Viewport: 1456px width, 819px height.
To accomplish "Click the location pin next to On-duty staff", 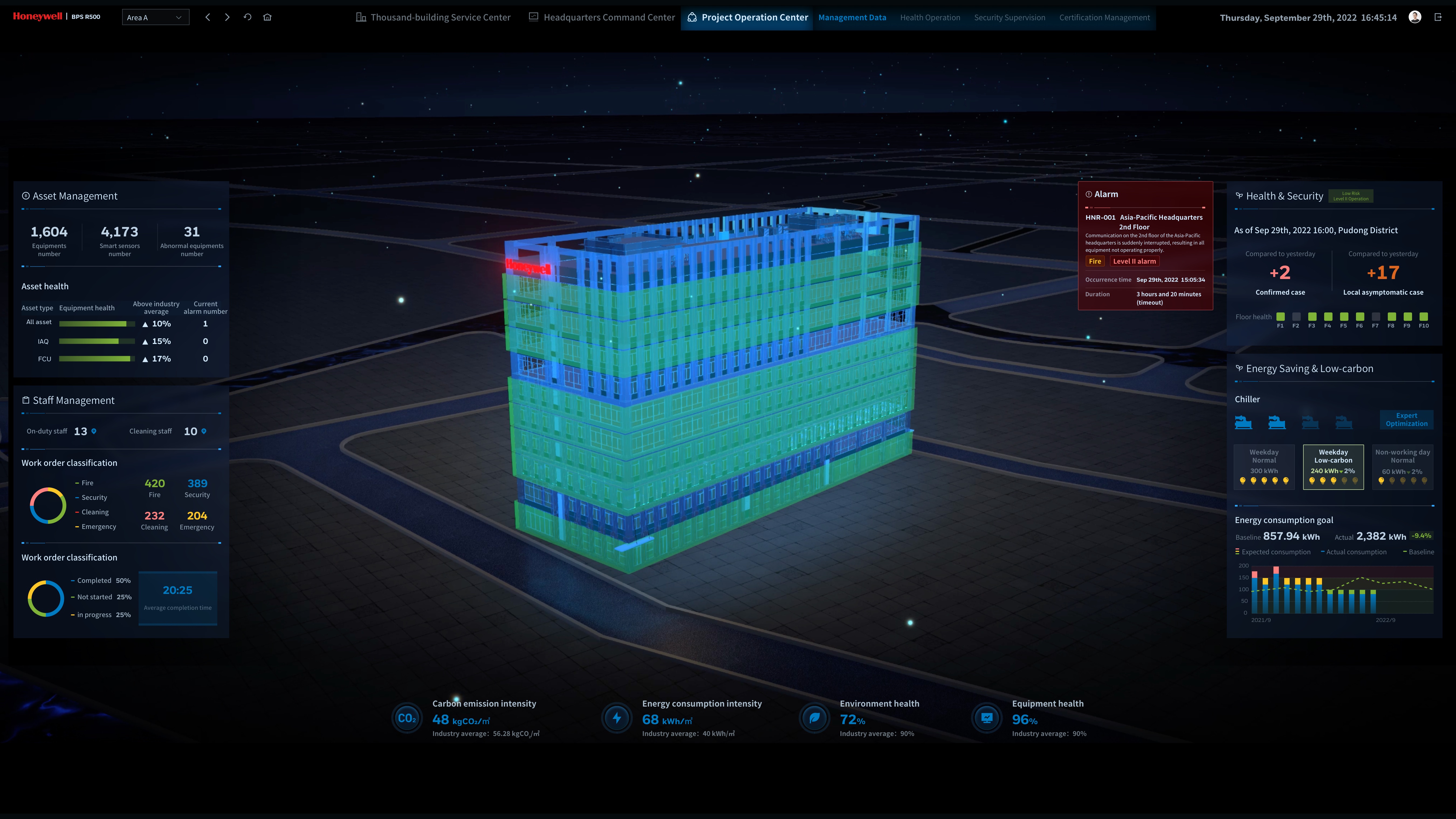I will coord(93,431).
